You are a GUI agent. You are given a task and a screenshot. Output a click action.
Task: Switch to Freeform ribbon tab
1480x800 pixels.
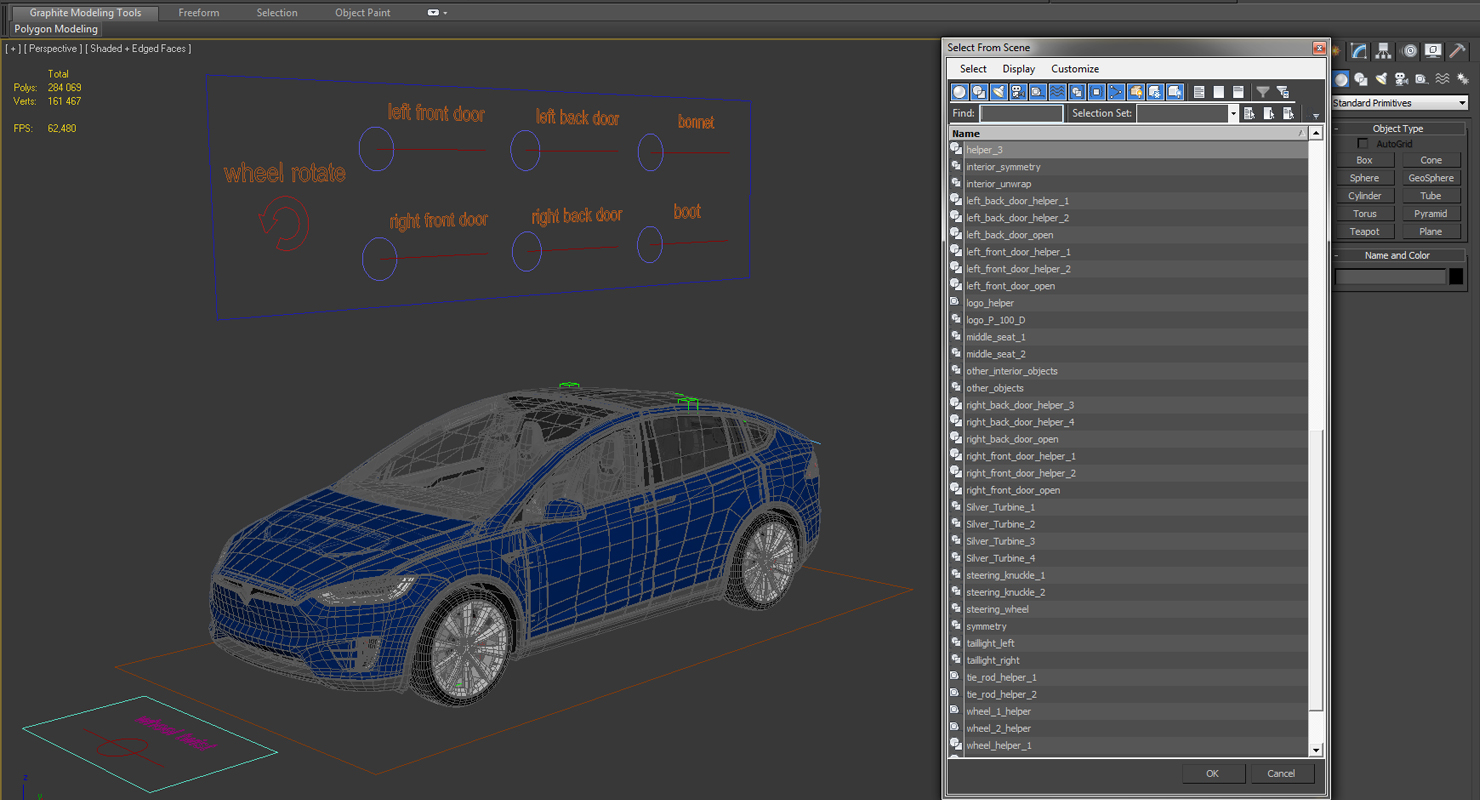point(199,13)
